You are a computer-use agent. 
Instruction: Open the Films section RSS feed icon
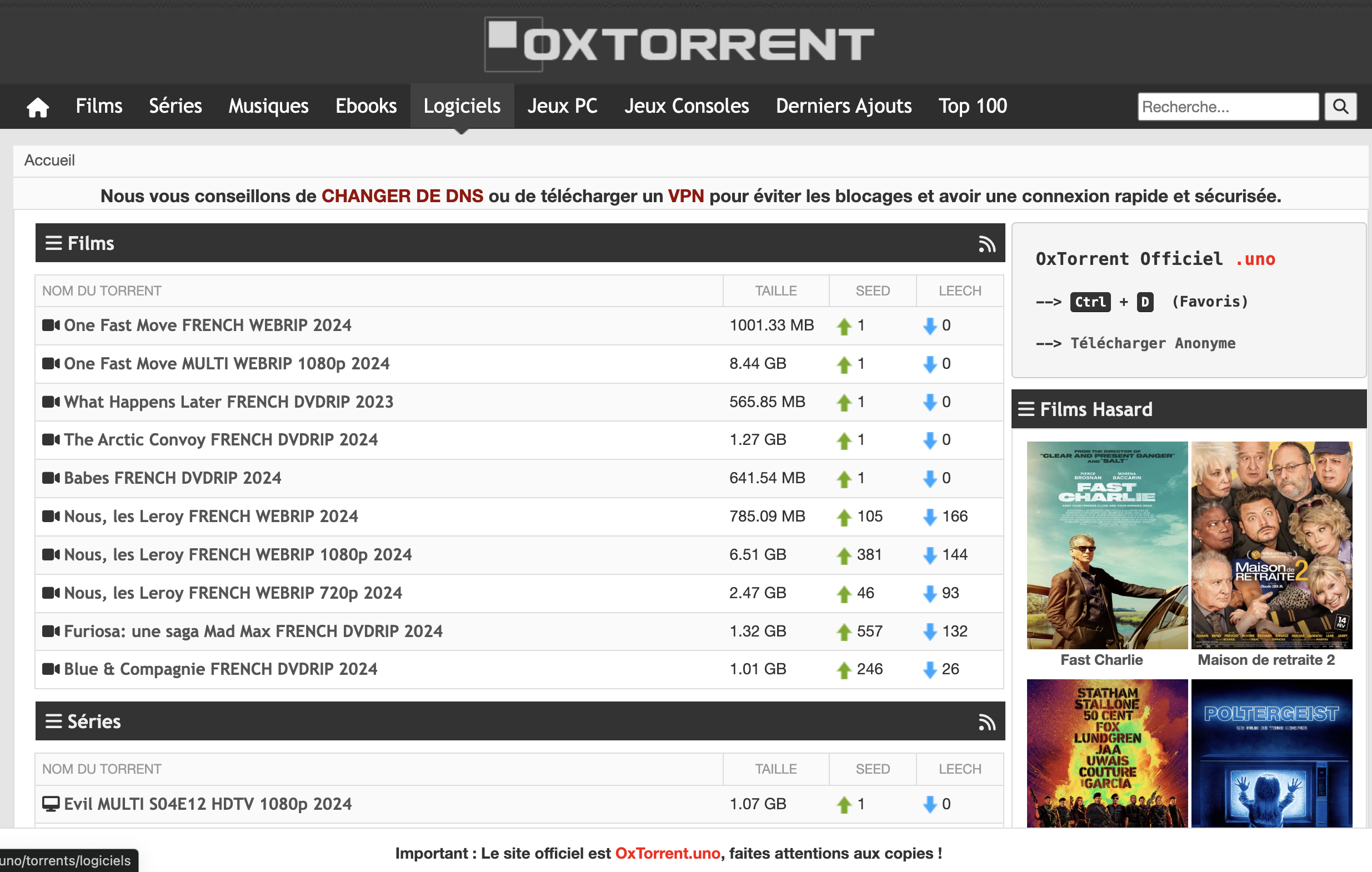[987, 244]
